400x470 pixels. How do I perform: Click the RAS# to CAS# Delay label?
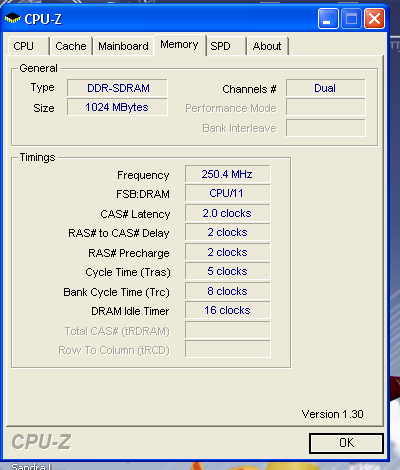click(x=119, y=233)
